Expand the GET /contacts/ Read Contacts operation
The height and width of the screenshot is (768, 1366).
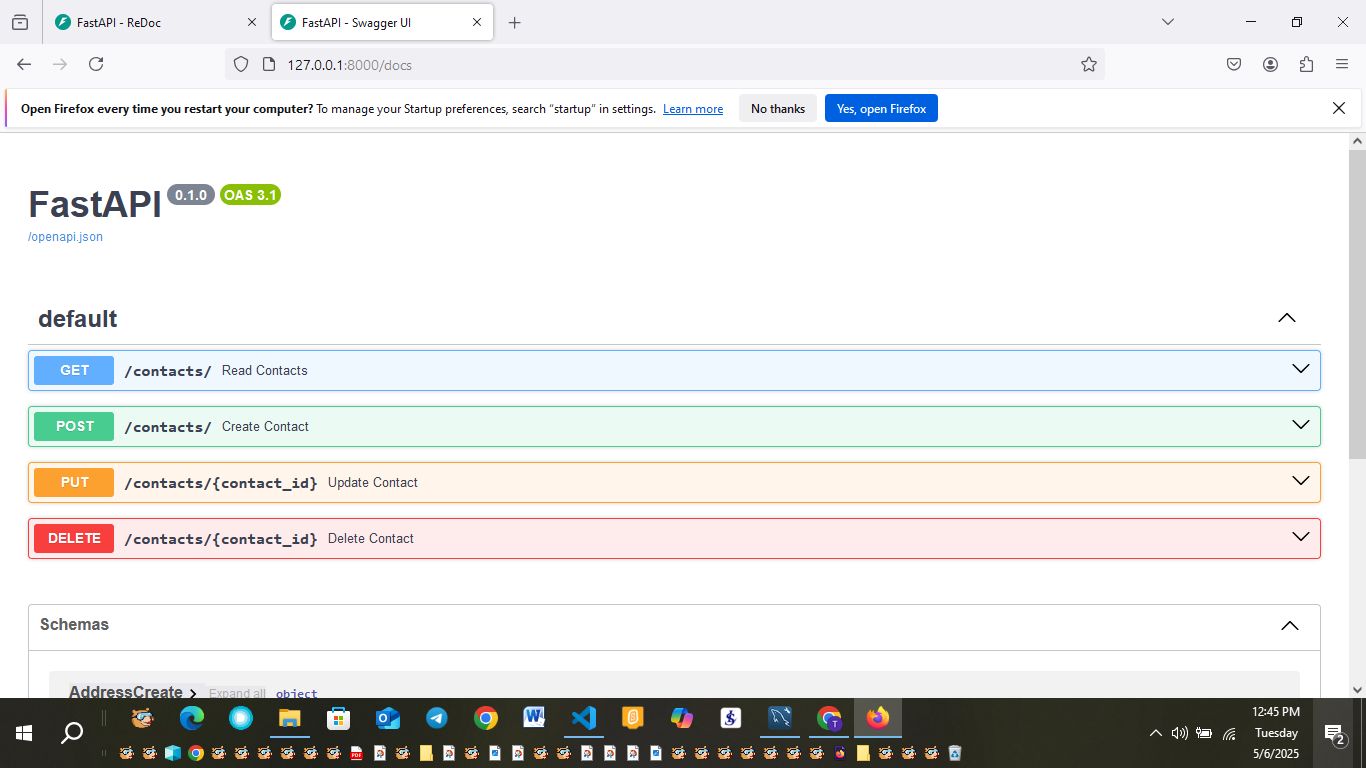[x=674, y=370]
